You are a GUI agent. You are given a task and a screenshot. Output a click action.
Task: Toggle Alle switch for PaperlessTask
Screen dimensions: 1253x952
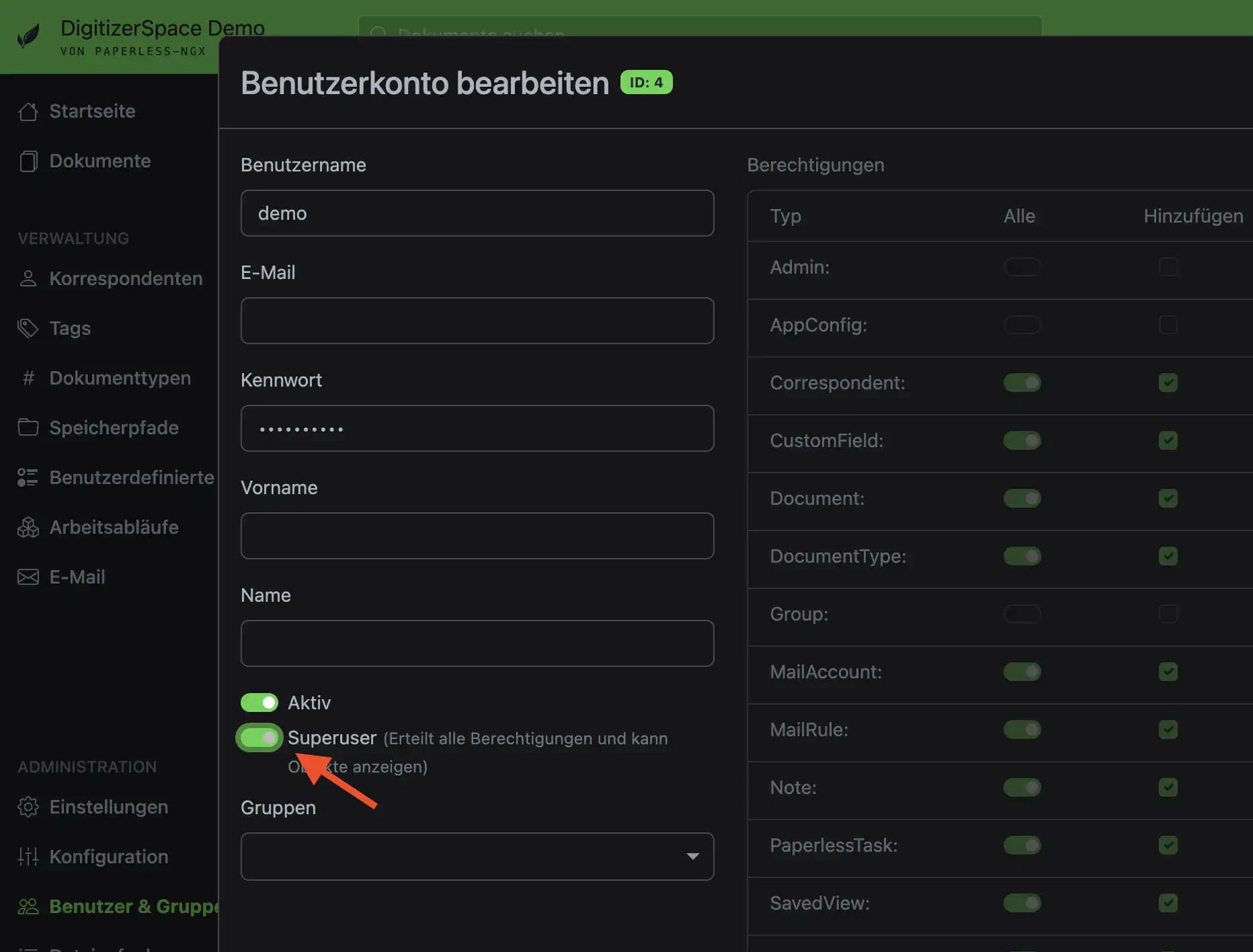(x=1022, y=845)
